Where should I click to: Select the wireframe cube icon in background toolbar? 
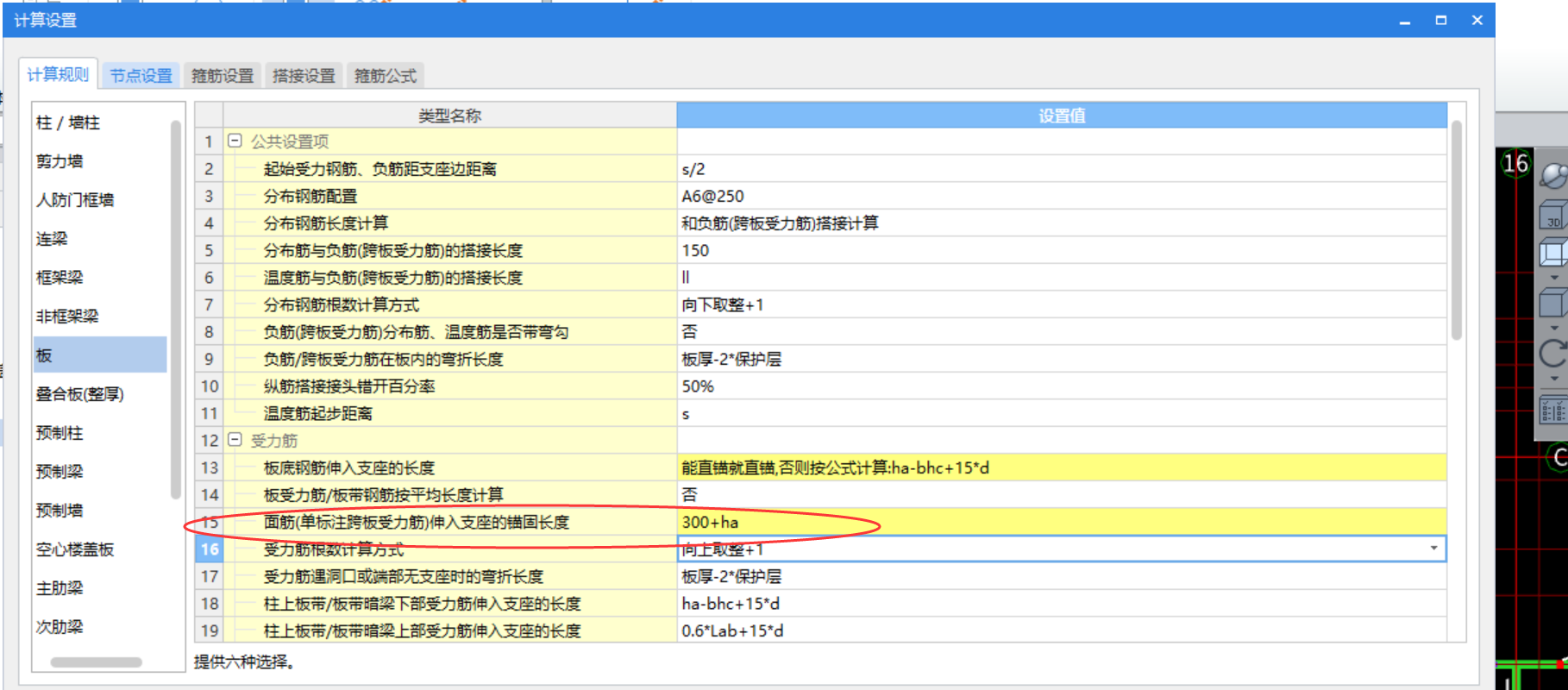[1553, 254]
